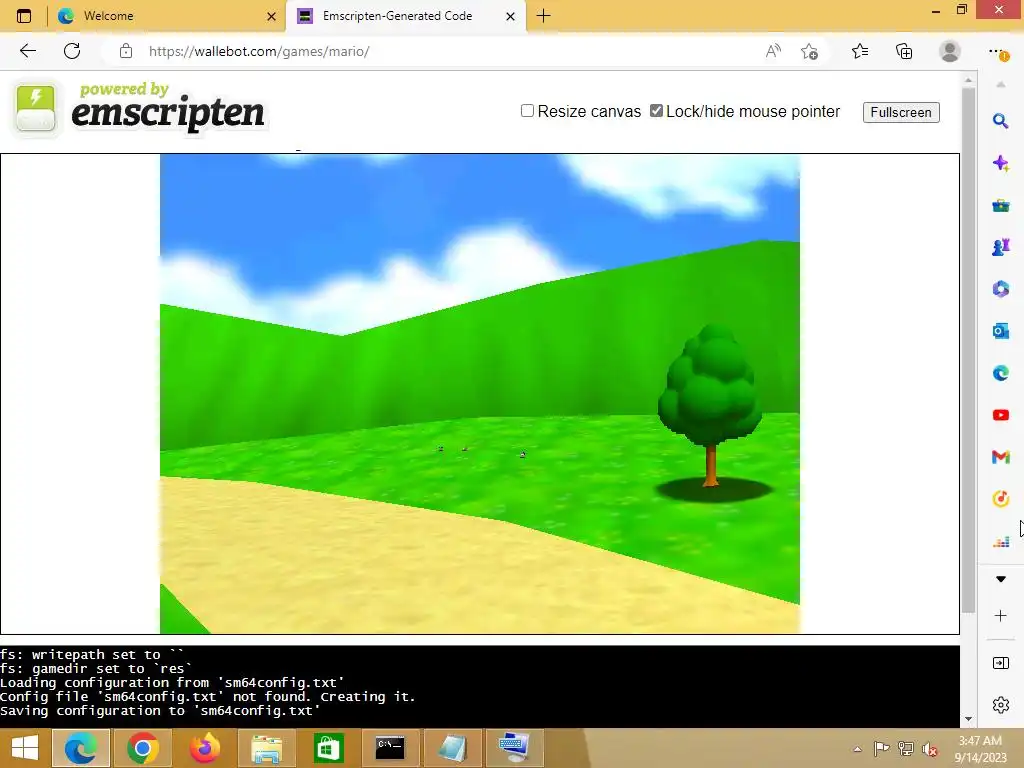
Task: Open the Windows Start button
Action: [x=25, y=748]
